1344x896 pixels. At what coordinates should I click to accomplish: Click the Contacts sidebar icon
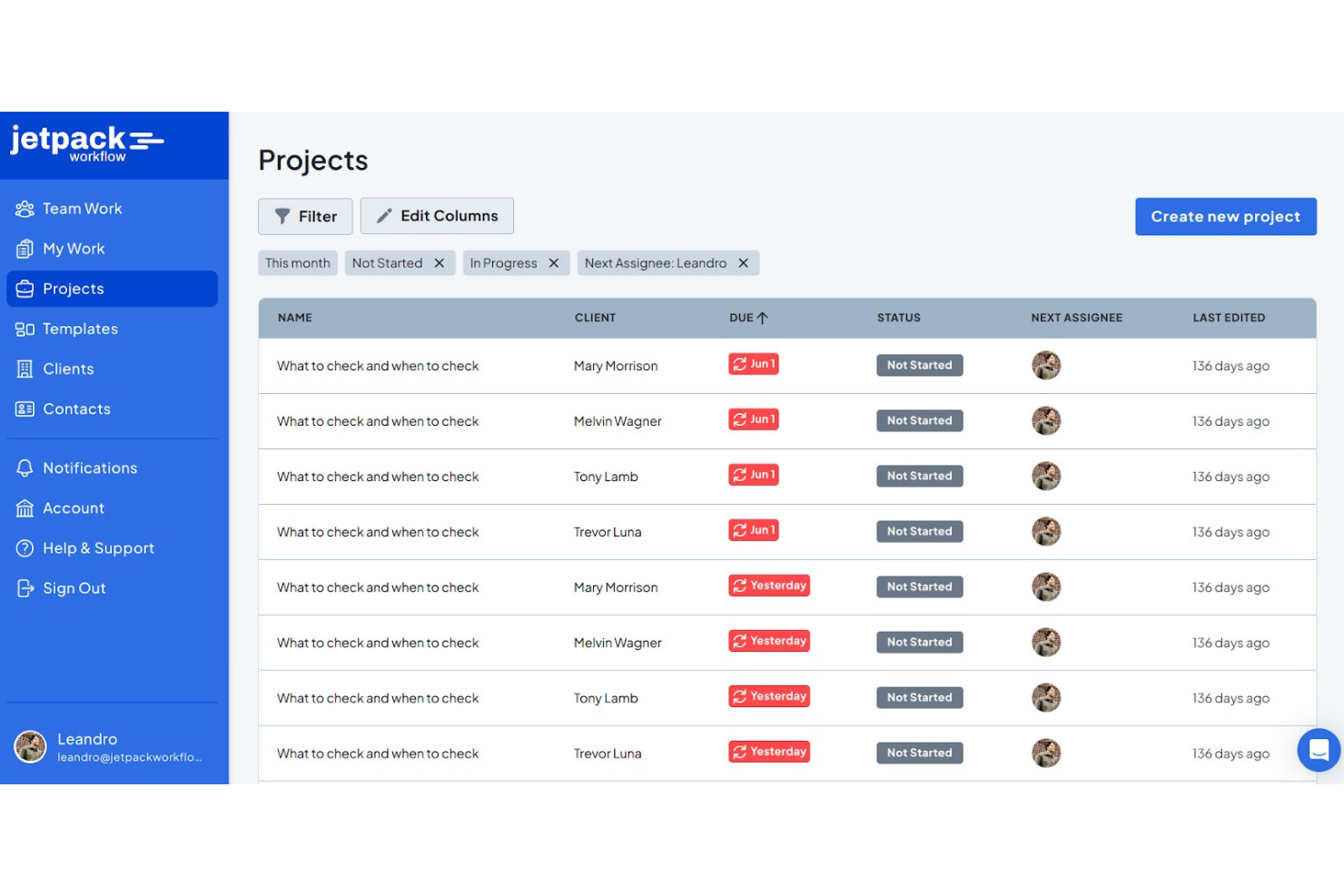tap(25, 409)
